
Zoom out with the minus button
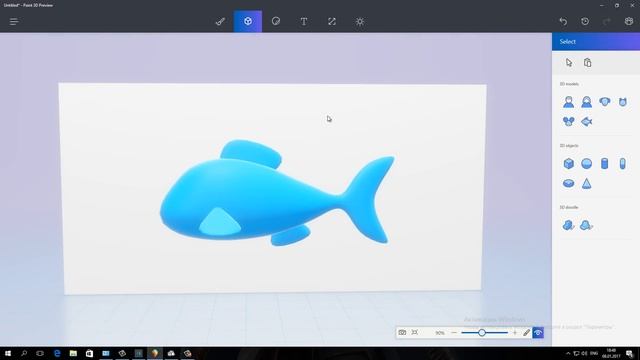[x=454, y=333]
